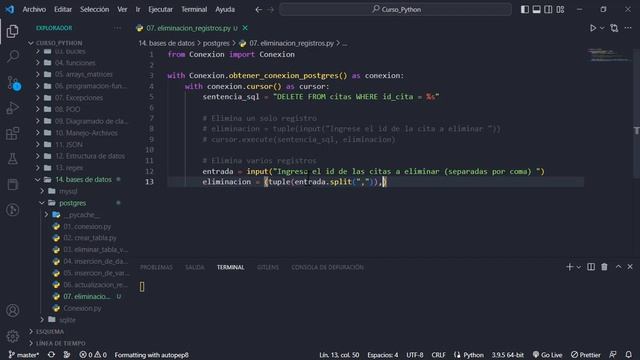Kill terminal with trash icon
This screenshot has width=640, height=360.
click(604, 267)
